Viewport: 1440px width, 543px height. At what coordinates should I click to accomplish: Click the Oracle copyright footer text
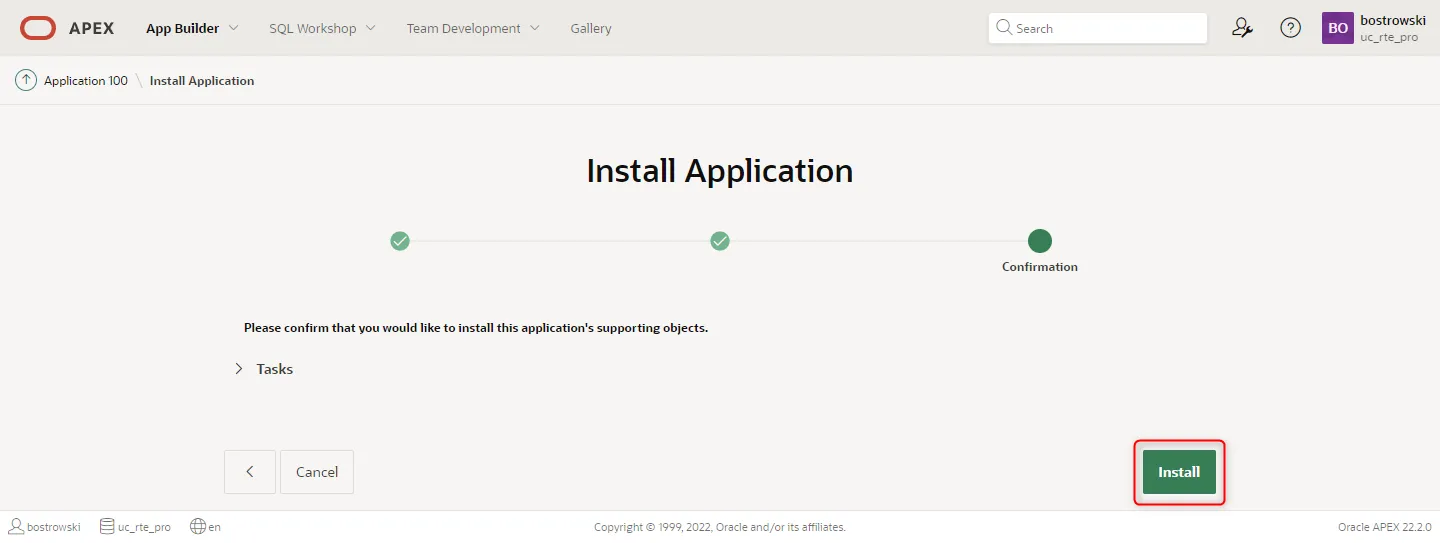tap(720, 527)
